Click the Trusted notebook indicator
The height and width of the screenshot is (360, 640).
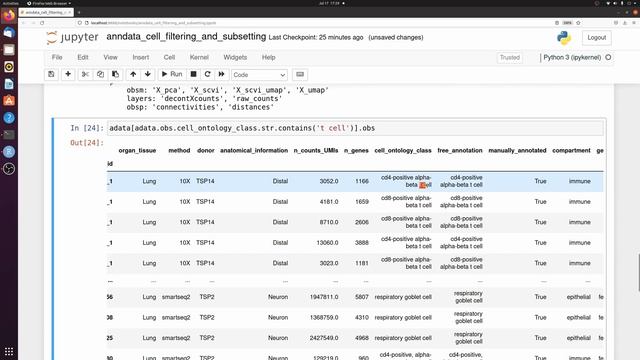(x=510, y=58)
